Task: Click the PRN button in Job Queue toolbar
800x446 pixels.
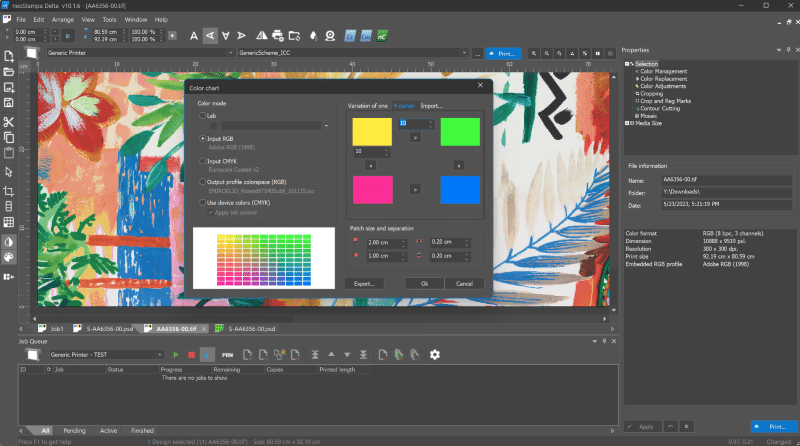Action: pyautogui.click(x=228, y=354)
